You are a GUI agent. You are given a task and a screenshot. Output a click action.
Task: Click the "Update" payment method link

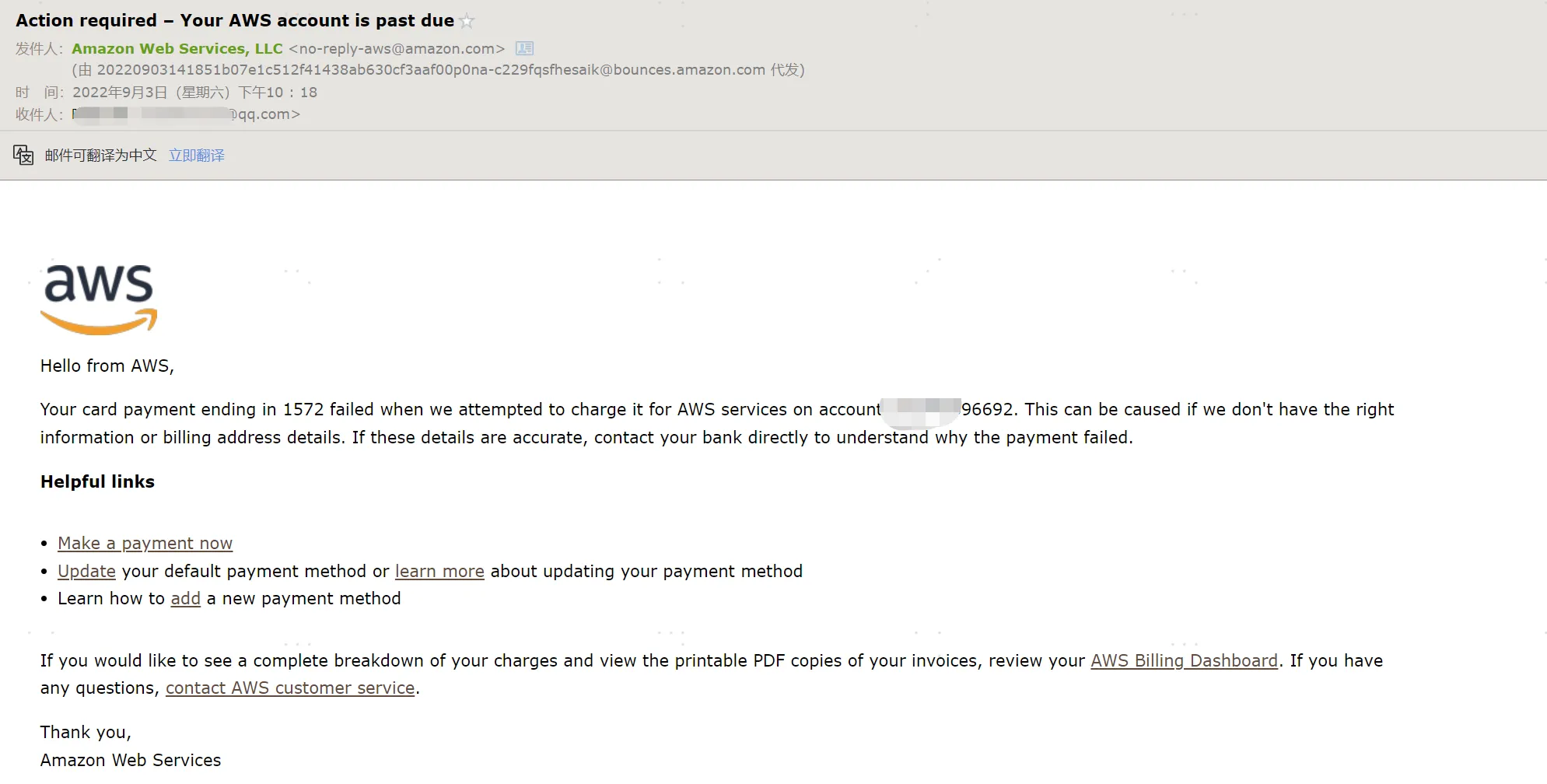86,572
